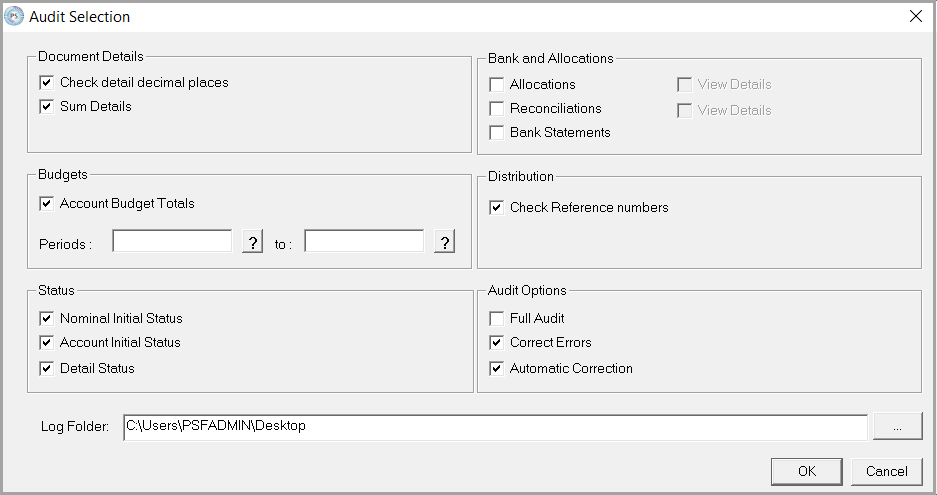Screen dimensions: 937x495
Task: Click the first Periods lookup question-mark button
Action: [252, 242]
